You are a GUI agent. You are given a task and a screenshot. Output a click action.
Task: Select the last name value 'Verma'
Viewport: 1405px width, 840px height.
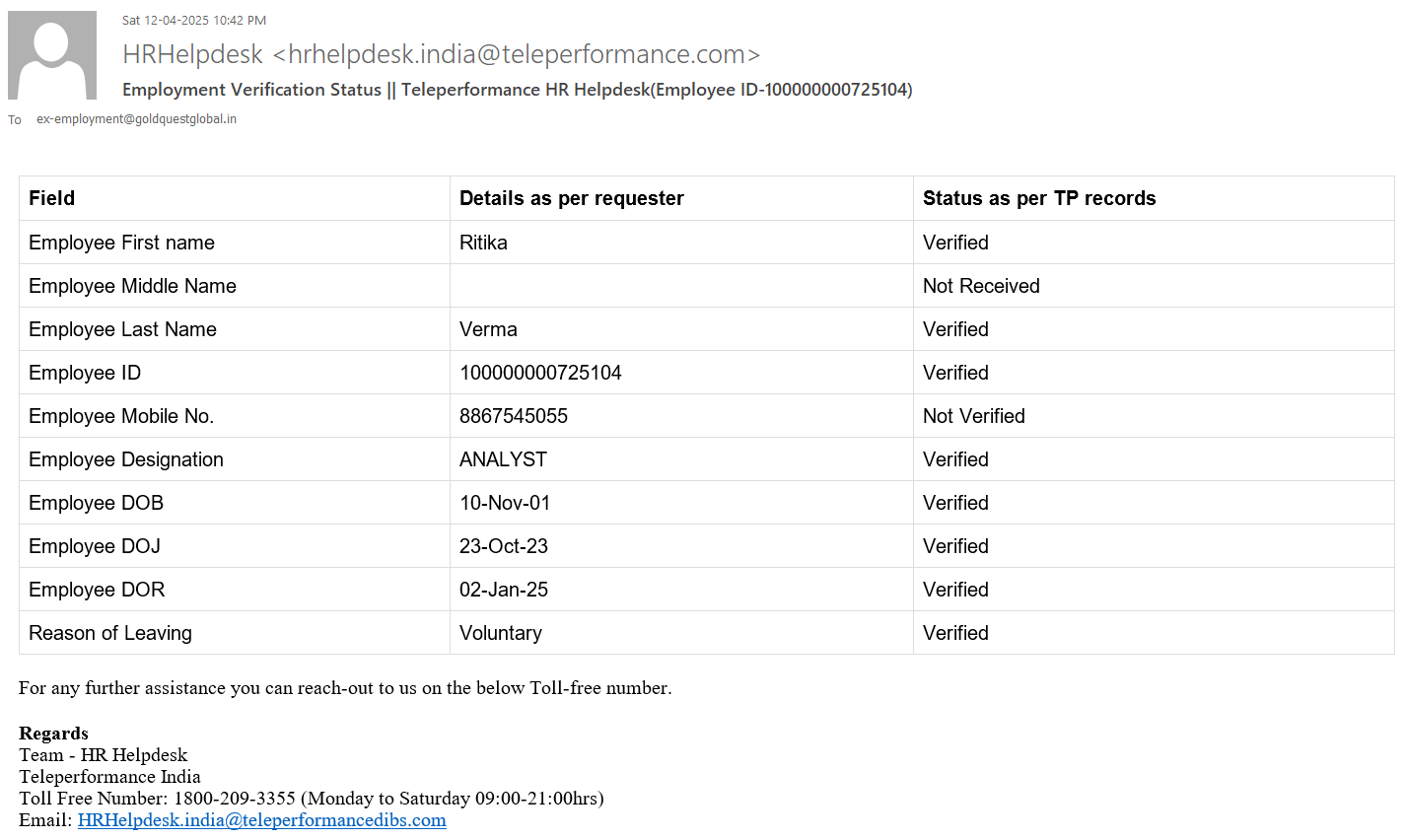click(488, 329)
